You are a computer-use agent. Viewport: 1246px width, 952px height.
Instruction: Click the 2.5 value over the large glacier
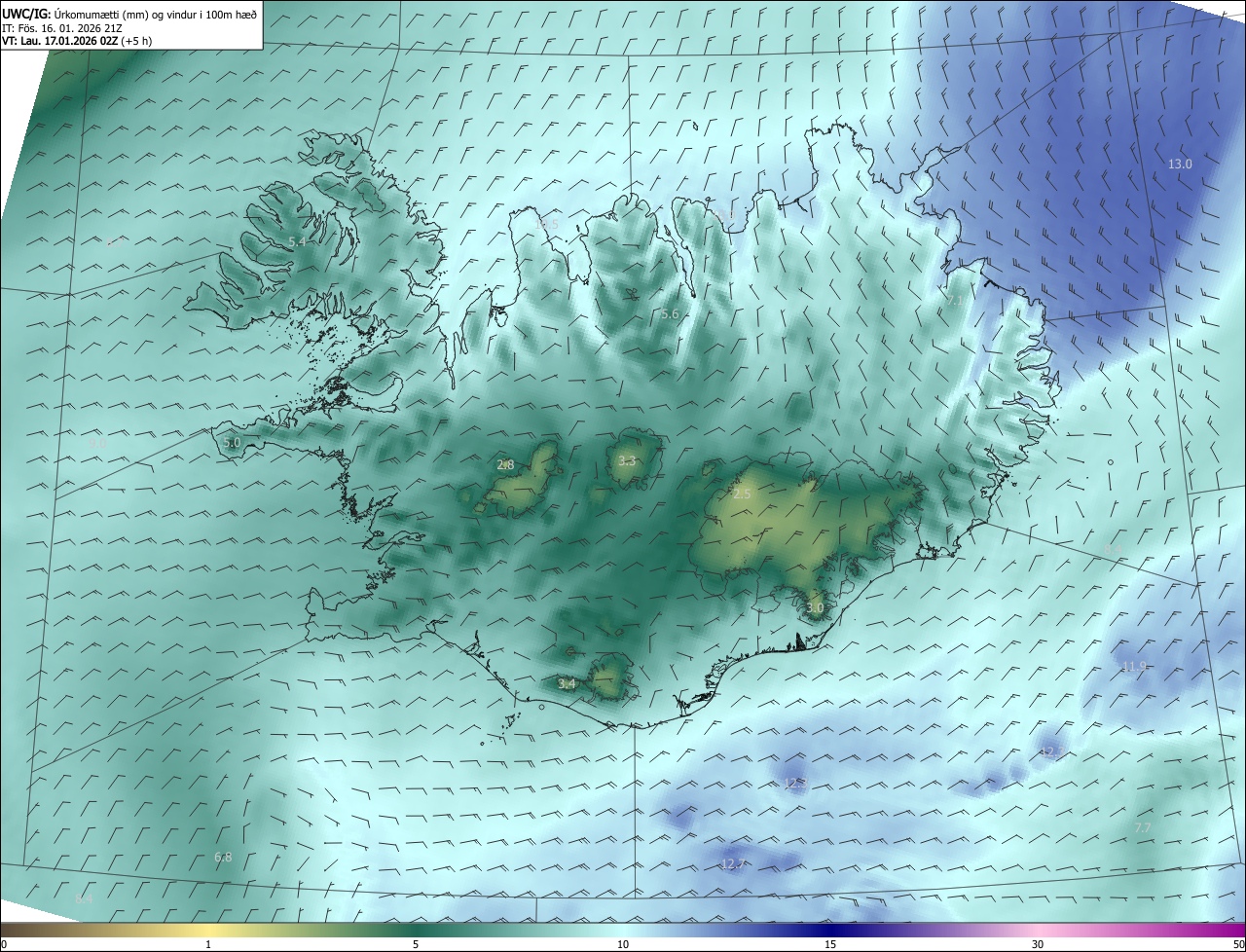pyautogui.click(x=742, y=494)
